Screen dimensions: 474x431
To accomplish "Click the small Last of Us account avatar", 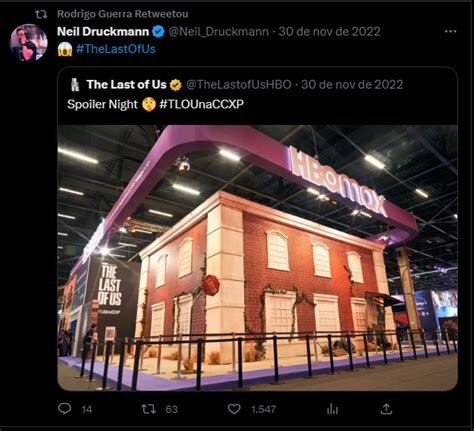I will click(75, 85).
